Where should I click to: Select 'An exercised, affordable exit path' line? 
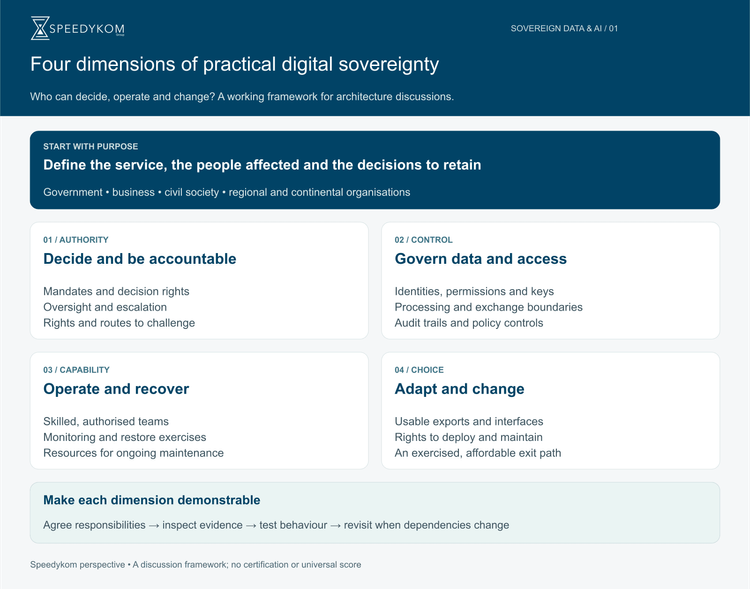click(x=478, y=453)
